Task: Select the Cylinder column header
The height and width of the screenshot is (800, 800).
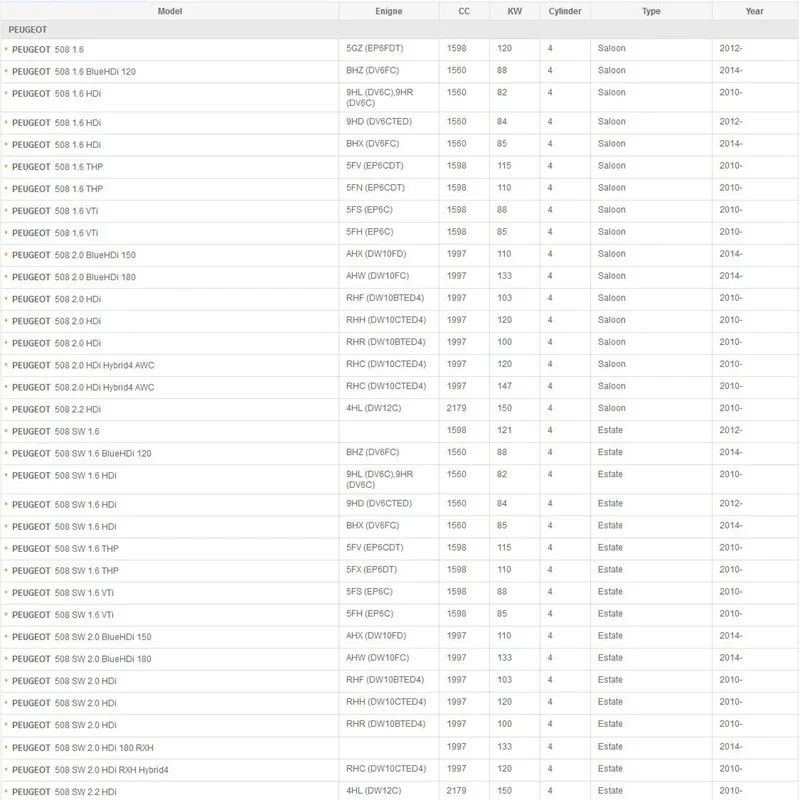Action: pos(565,11)
